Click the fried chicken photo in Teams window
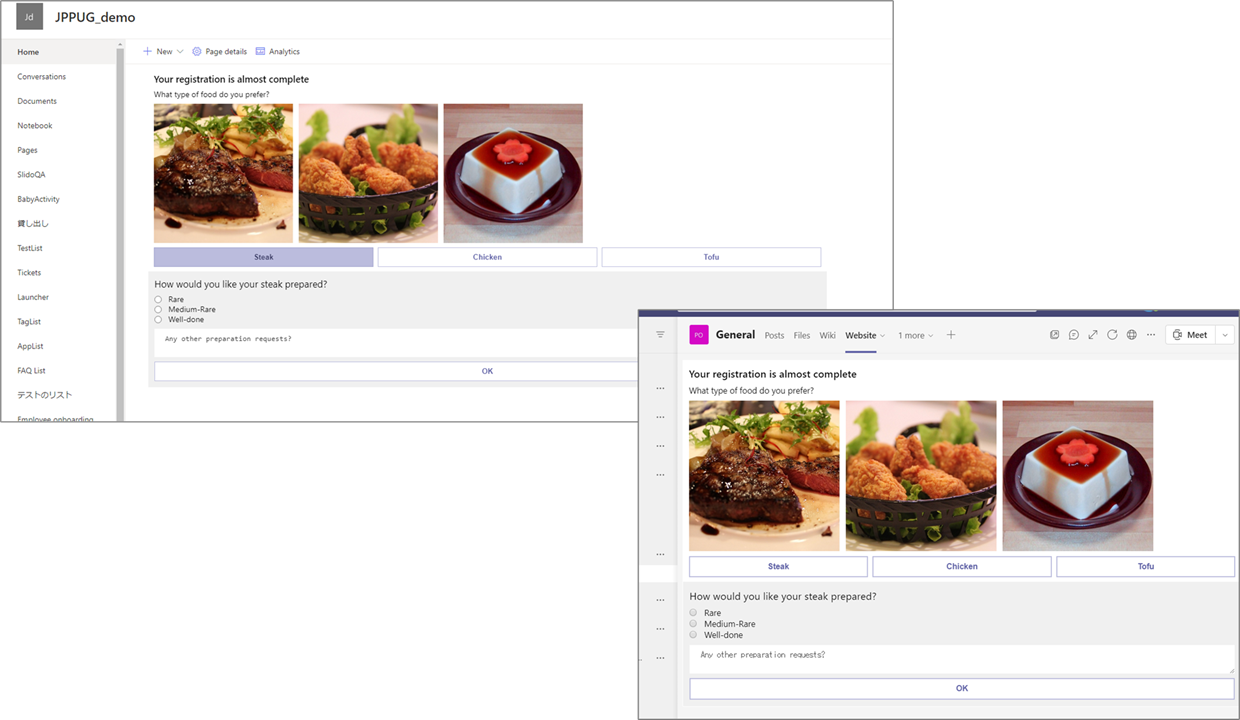This screenshot has height=720, width=1240. point(921,476)
